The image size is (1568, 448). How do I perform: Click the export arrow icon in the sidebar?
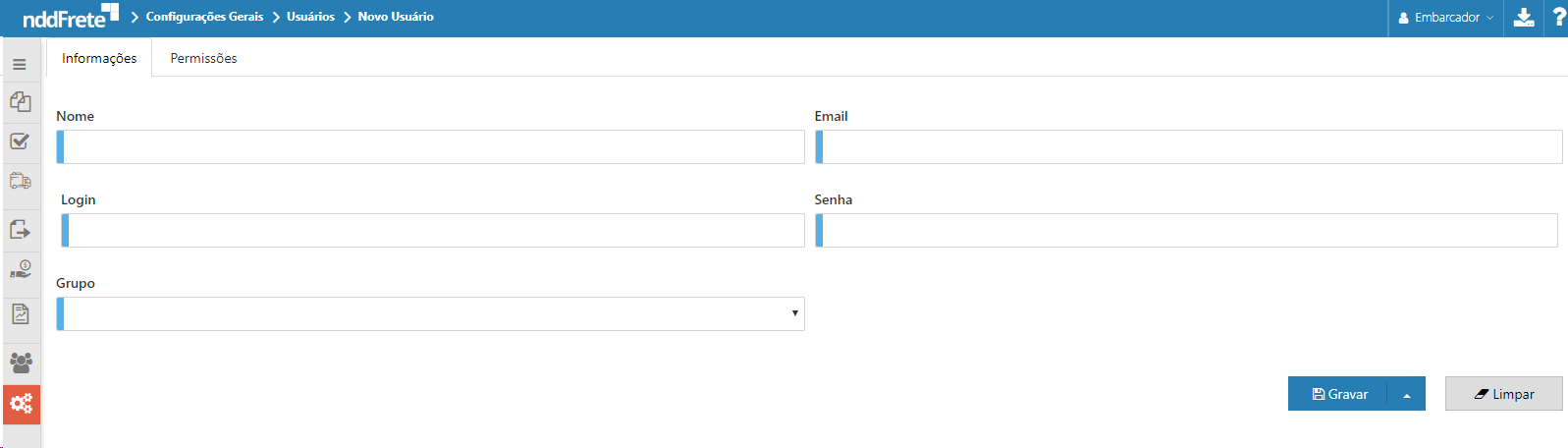coord(21,230)
